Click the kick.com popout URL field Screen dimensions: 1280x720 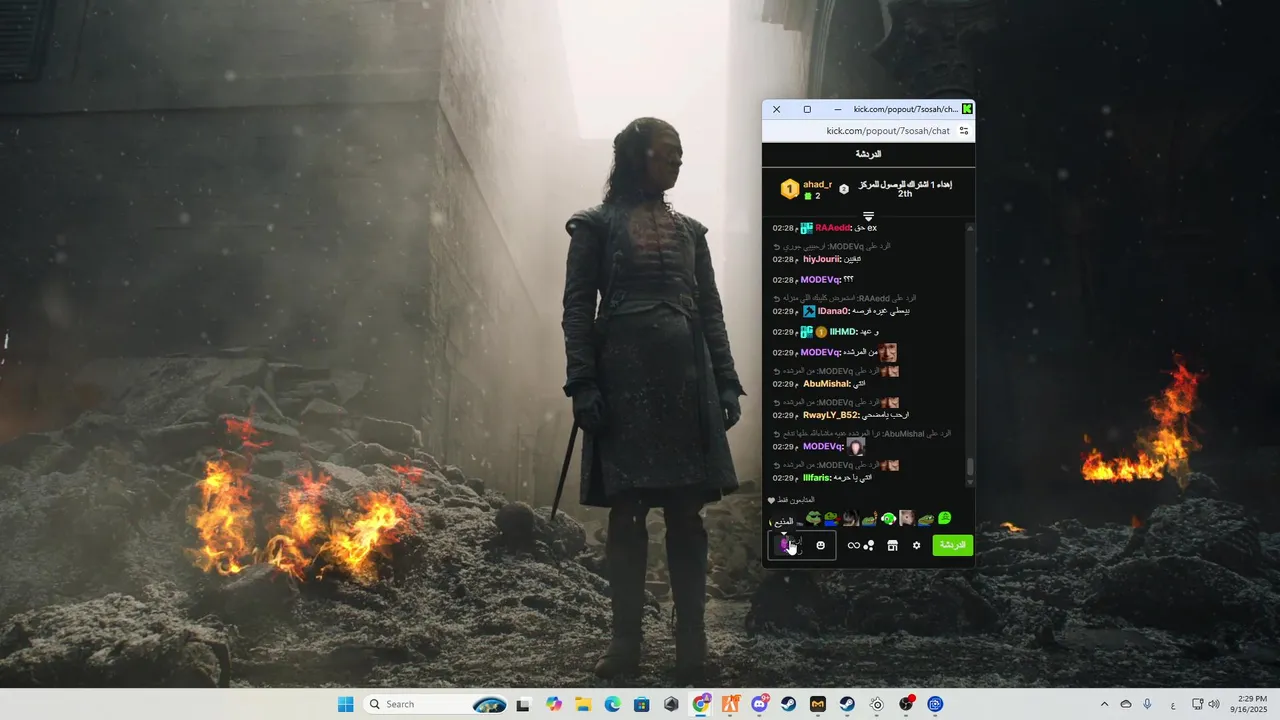(888, 131)
